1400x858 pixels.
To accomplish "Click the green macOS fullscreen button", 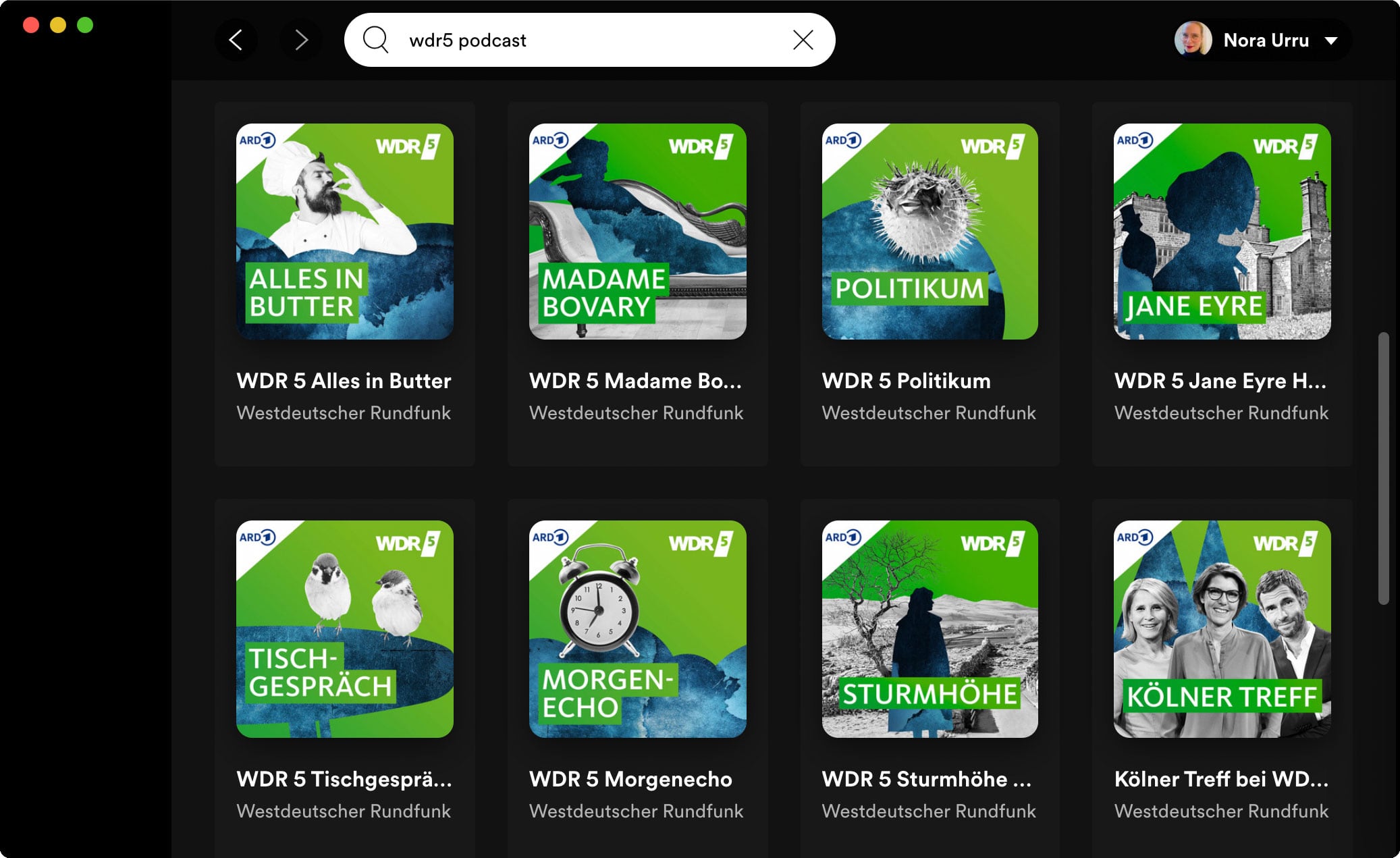I will tap(85, 26).
